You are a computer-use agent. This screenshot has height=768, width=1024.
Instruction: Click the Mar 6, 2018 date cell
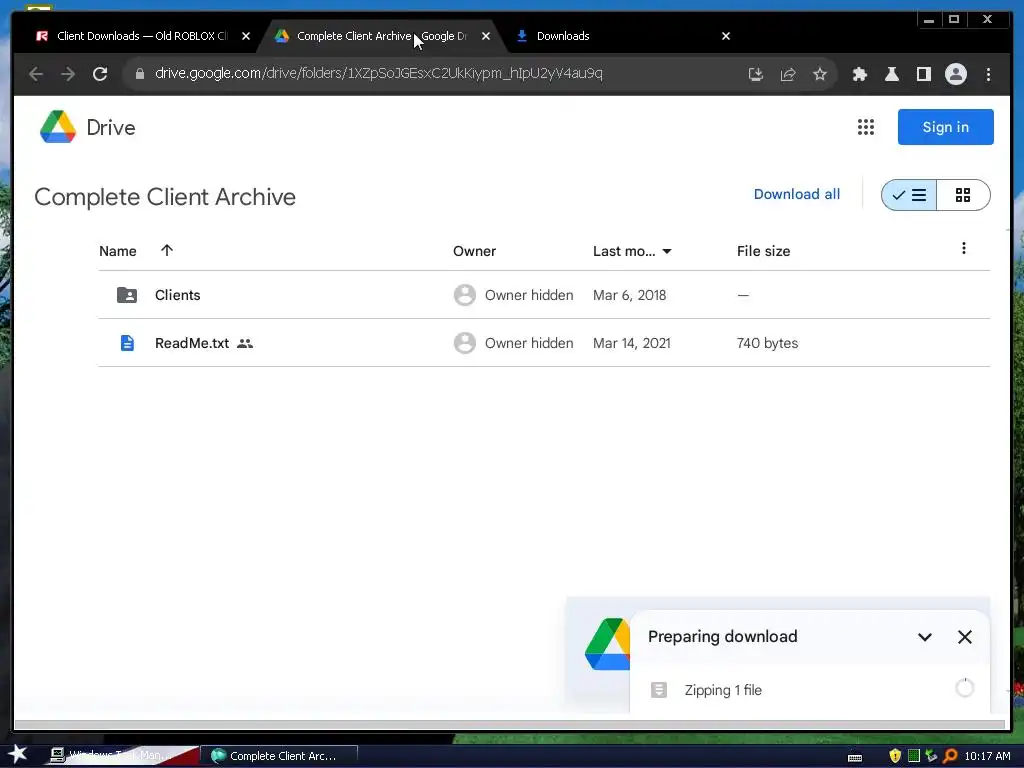click(x=630, y=295)
